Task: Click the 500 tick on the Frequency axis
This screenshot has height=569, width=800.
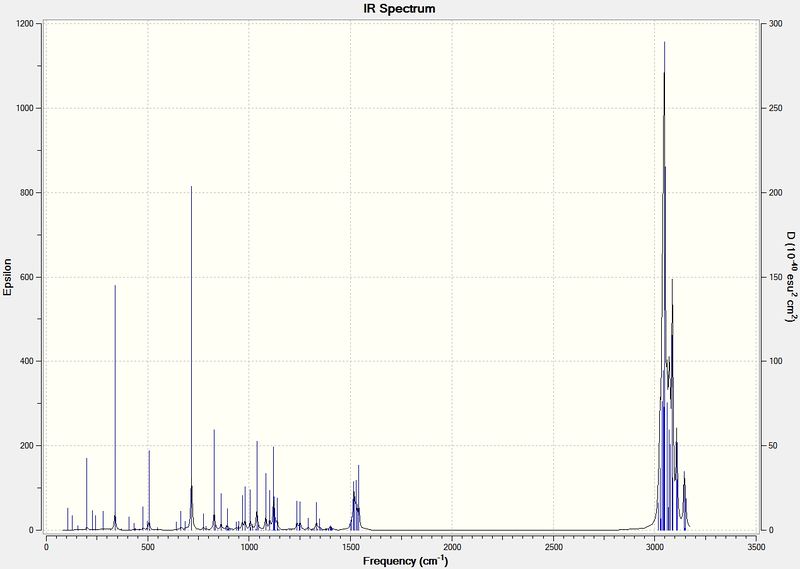Action: click(x=148, y=547)
